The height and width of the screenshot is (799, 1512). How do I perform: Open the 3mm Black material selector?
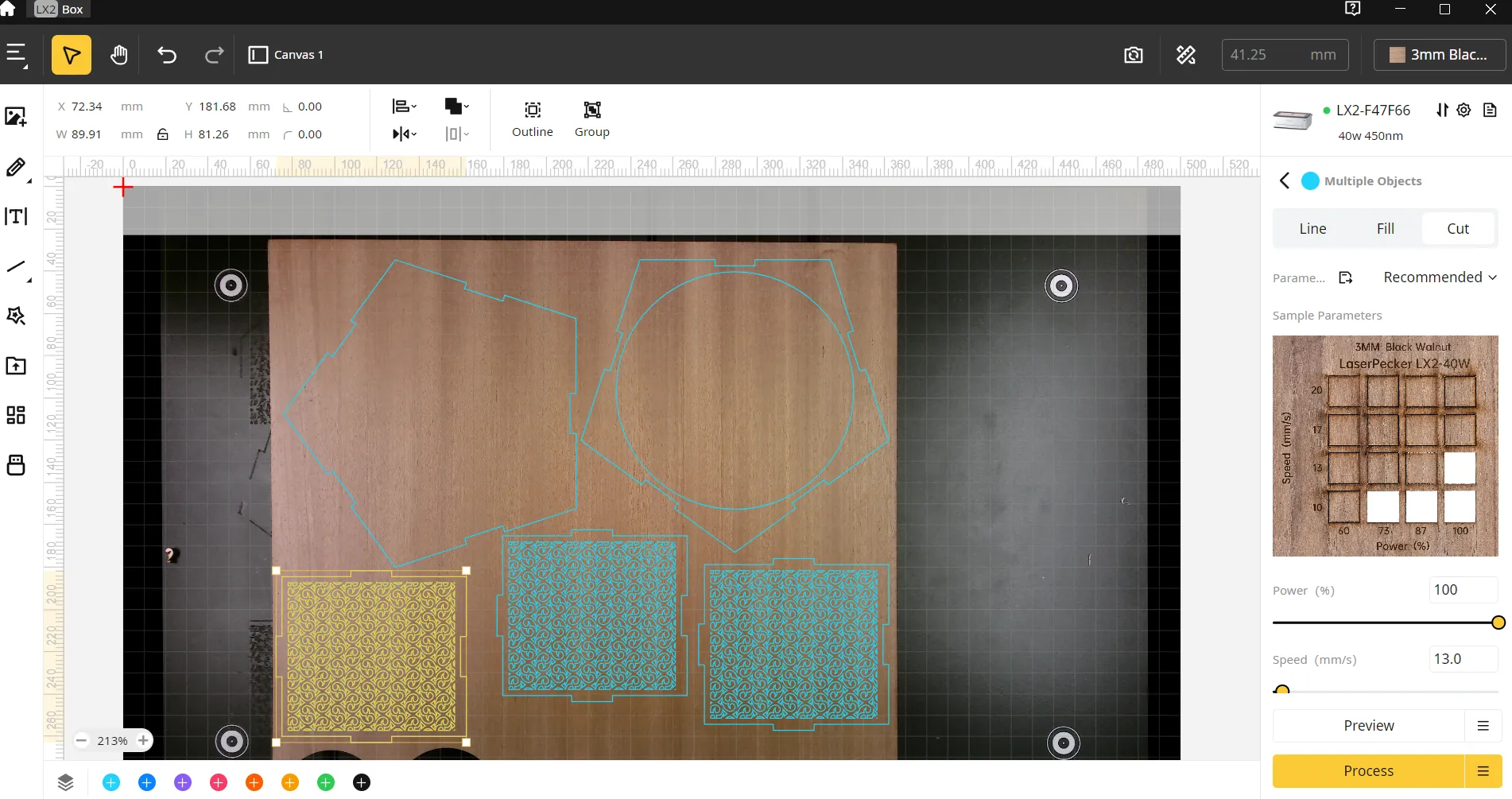[1440, 55]
